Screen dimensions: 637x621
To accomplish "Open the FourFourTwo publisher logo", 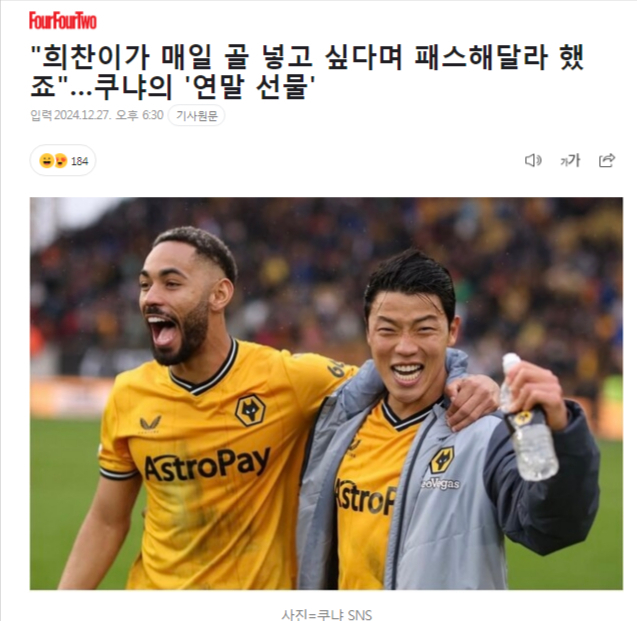I will 63,20.
